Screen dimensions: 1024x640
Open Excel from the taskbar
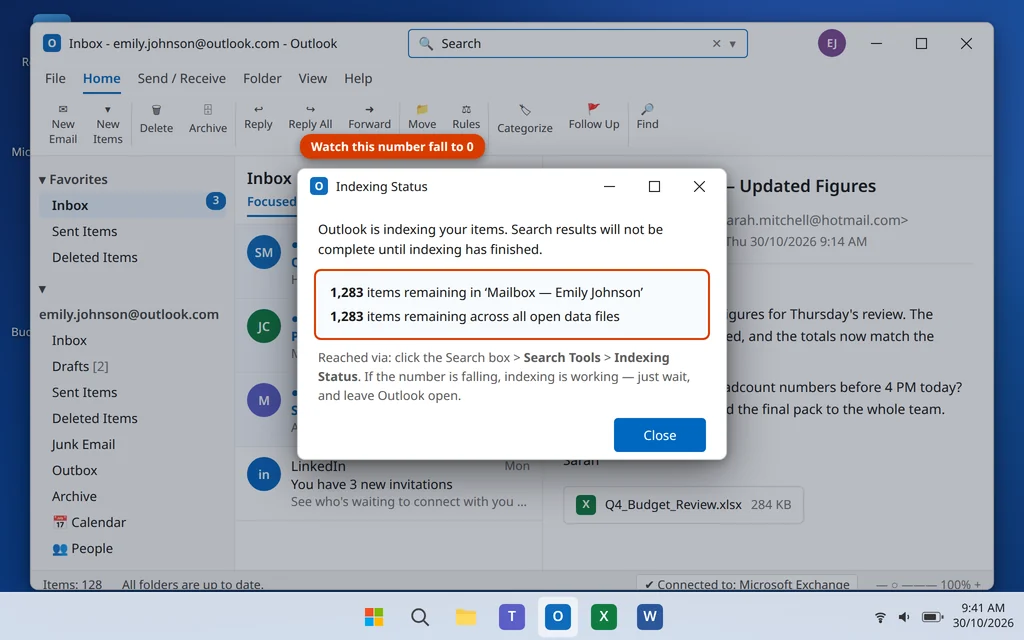(603, 616)
